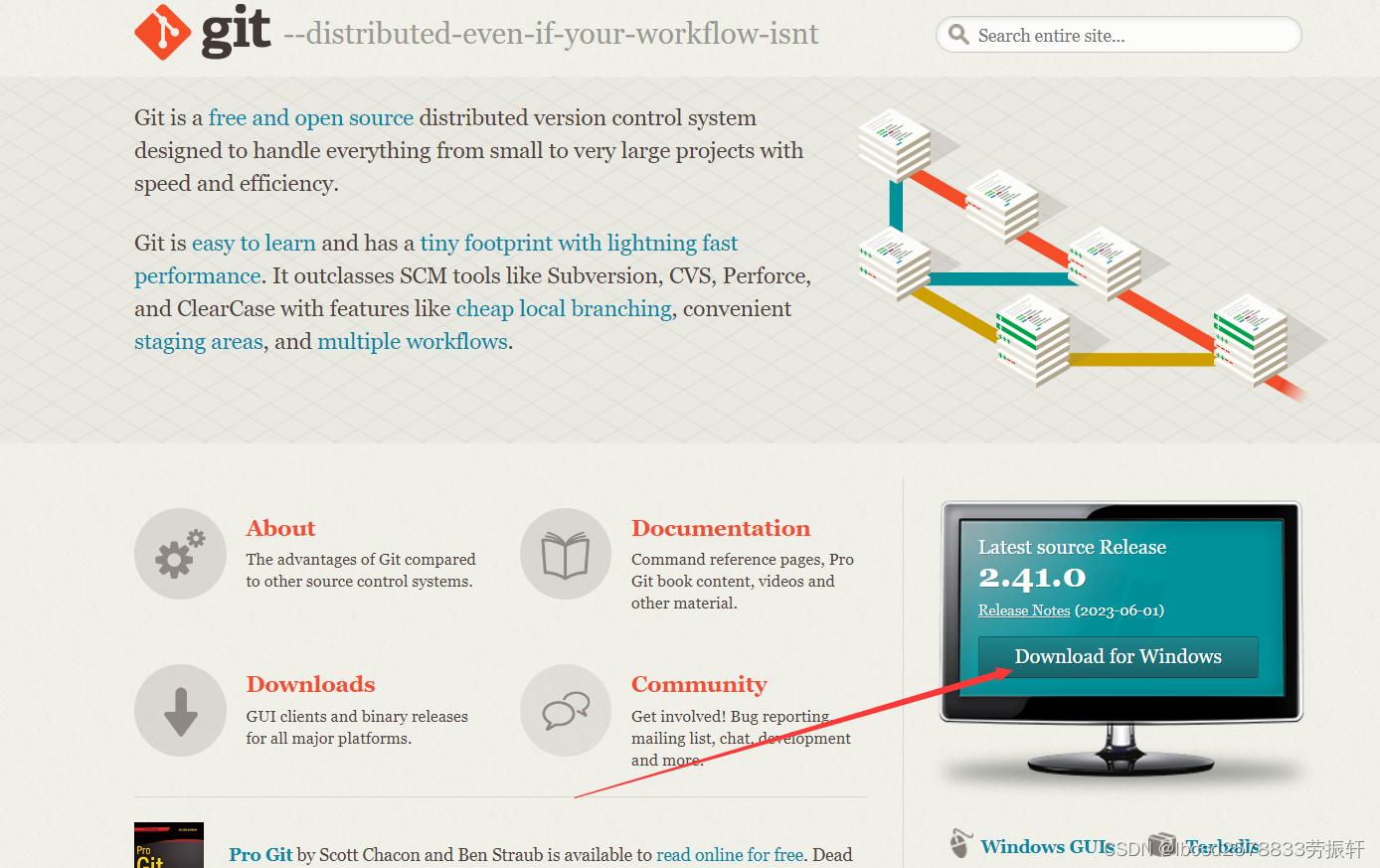The width and height of the screenshot is (1380, 868).
Task: Open the Community speech bubbles icon
Action: (x=566, y=710)
